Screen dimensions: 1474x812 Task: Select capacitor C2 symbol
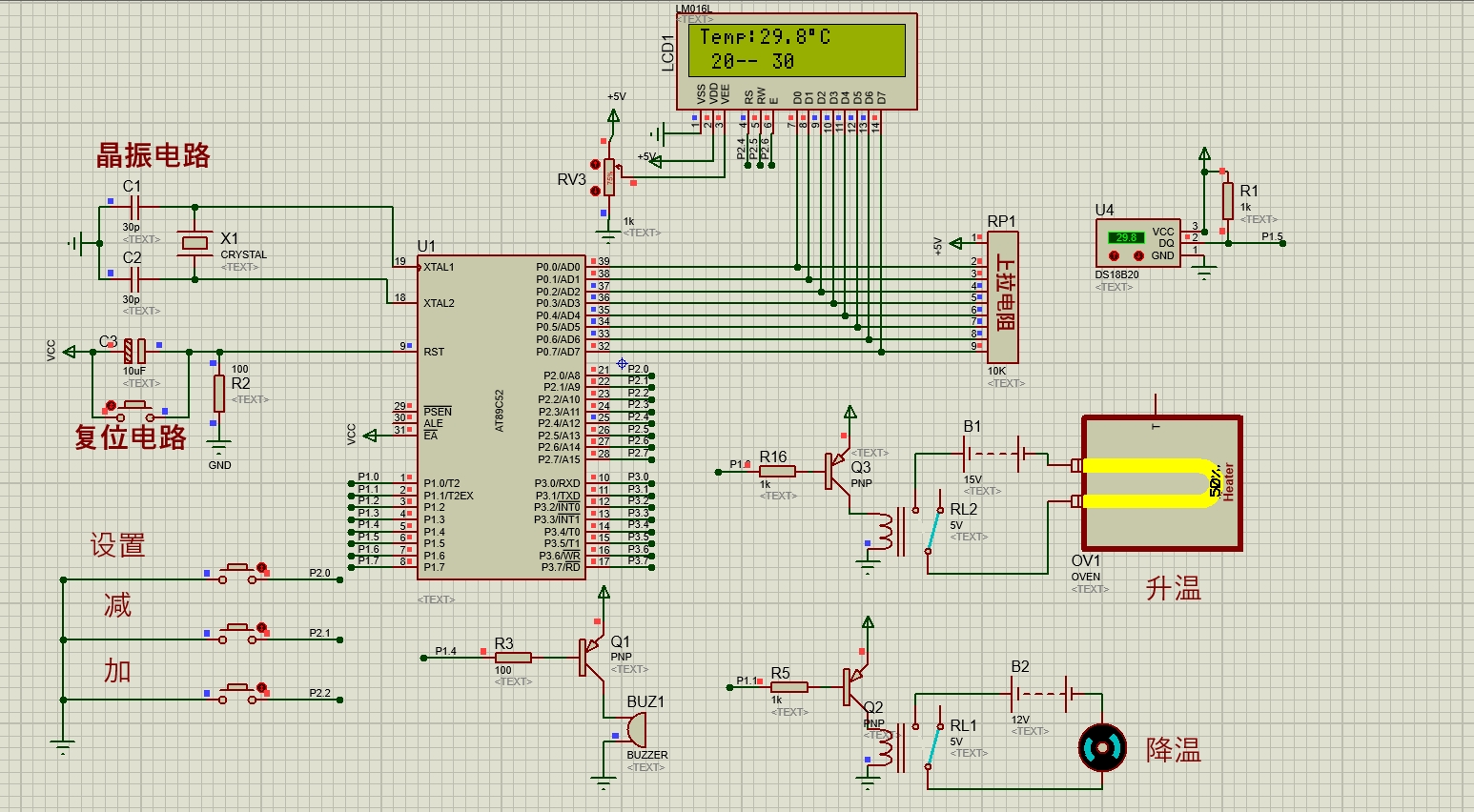coord(133,279)
